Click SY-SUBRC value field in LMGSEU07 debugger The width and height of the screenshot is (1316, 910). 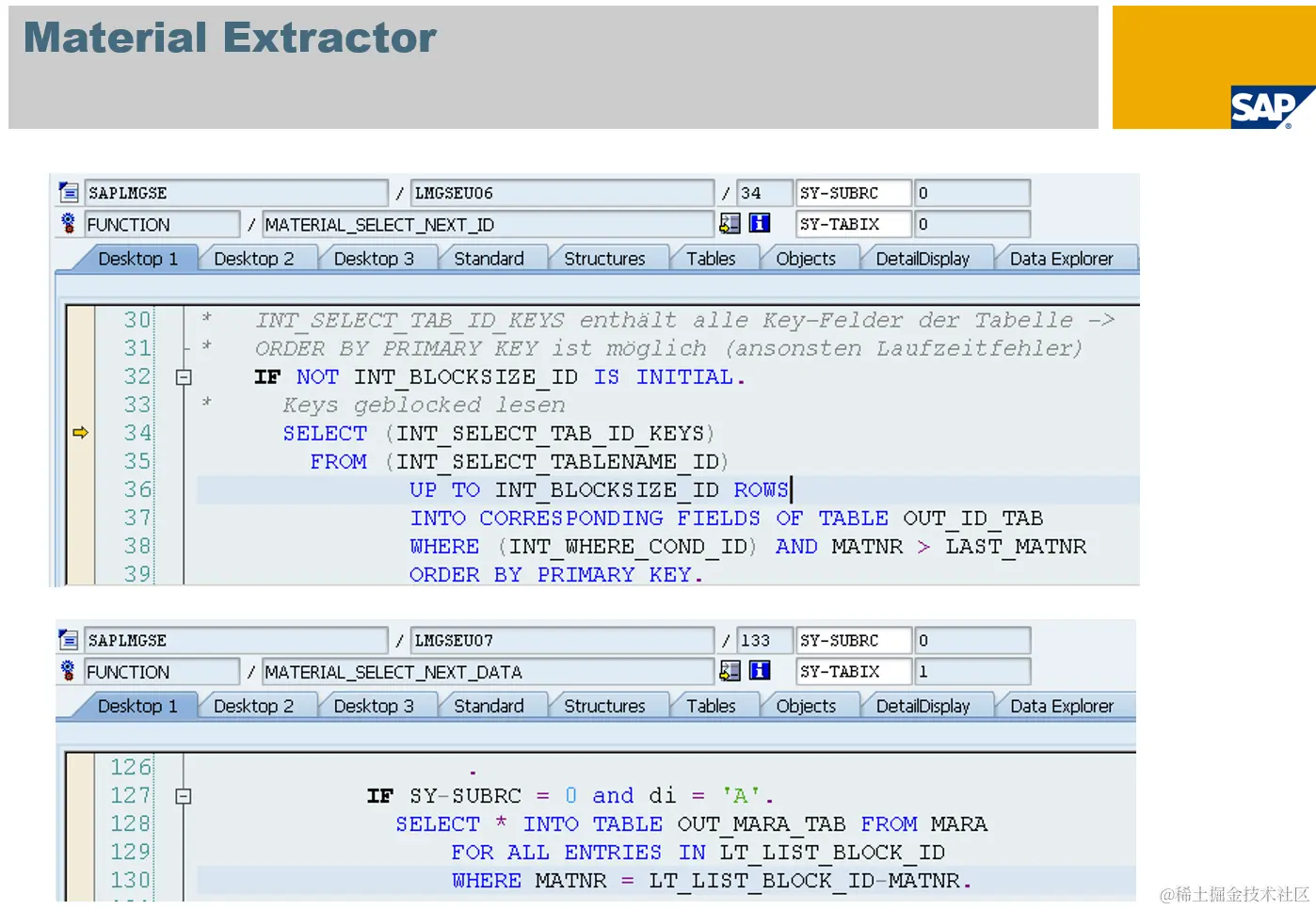pyautogui.click(x=972, y=640)
